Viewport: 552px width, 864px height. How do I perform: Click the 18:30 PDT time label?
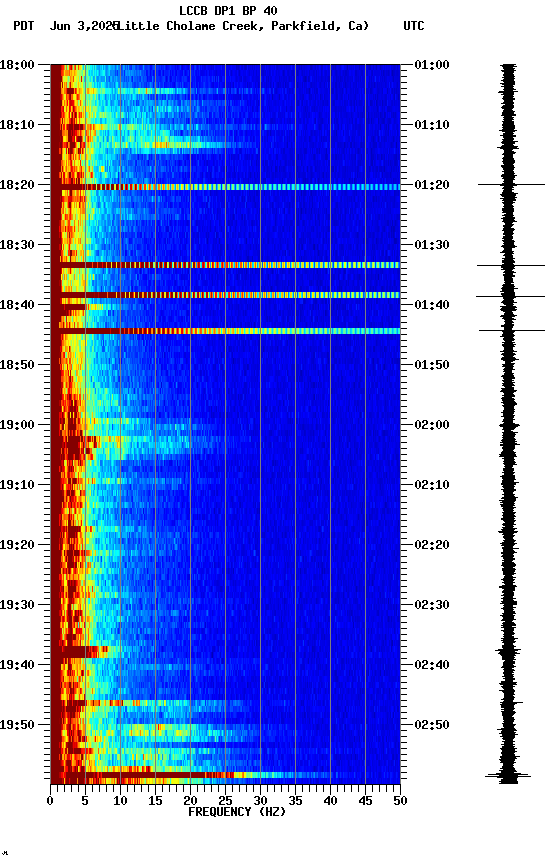tap(17, 245)
